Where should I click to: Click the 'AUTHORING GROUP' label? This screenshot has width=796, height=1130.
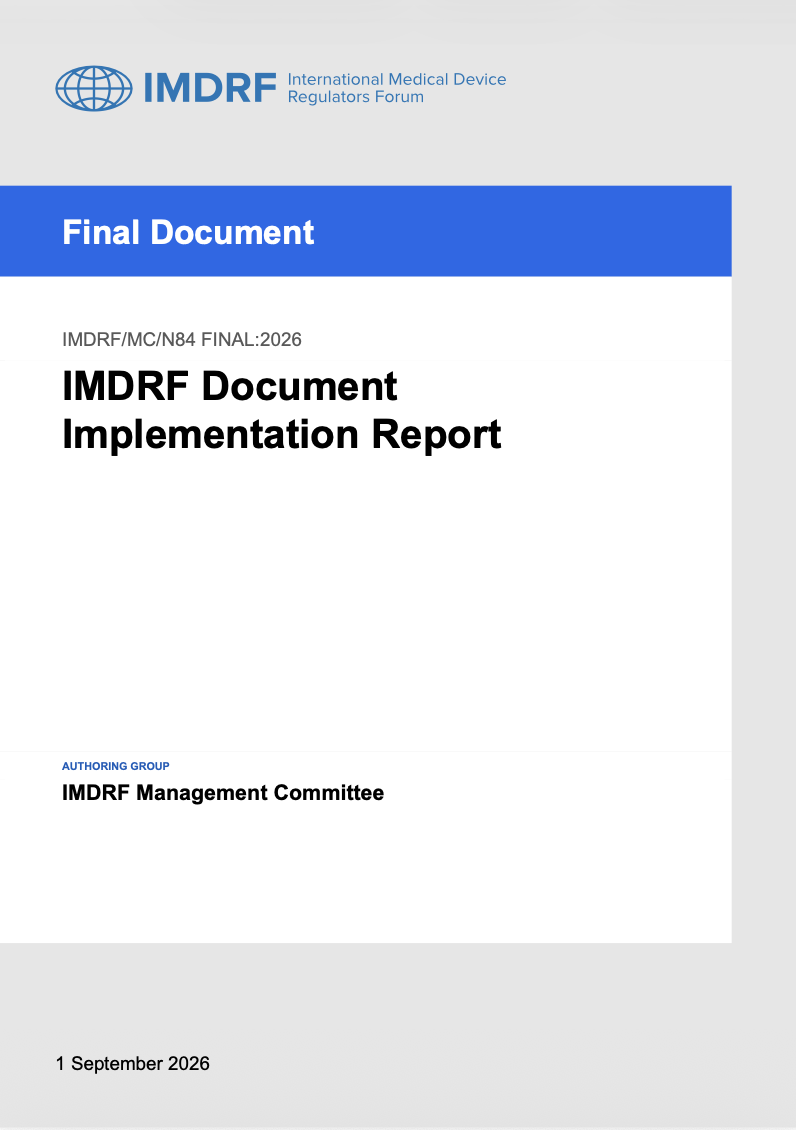point(115,766)
